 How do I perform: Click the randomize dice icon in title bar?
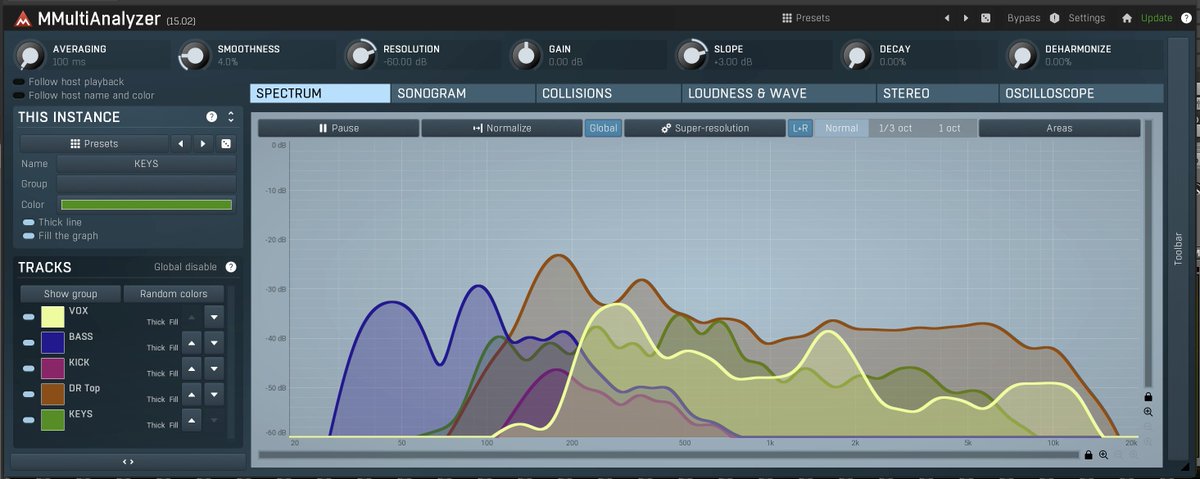pyautogui.click(x=986, y=18)
